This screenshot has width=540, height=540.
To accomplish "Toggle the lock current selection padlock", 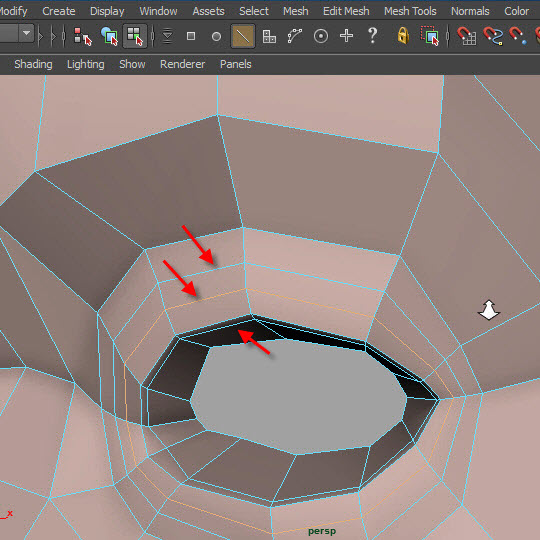I will (x=403, y=36).
